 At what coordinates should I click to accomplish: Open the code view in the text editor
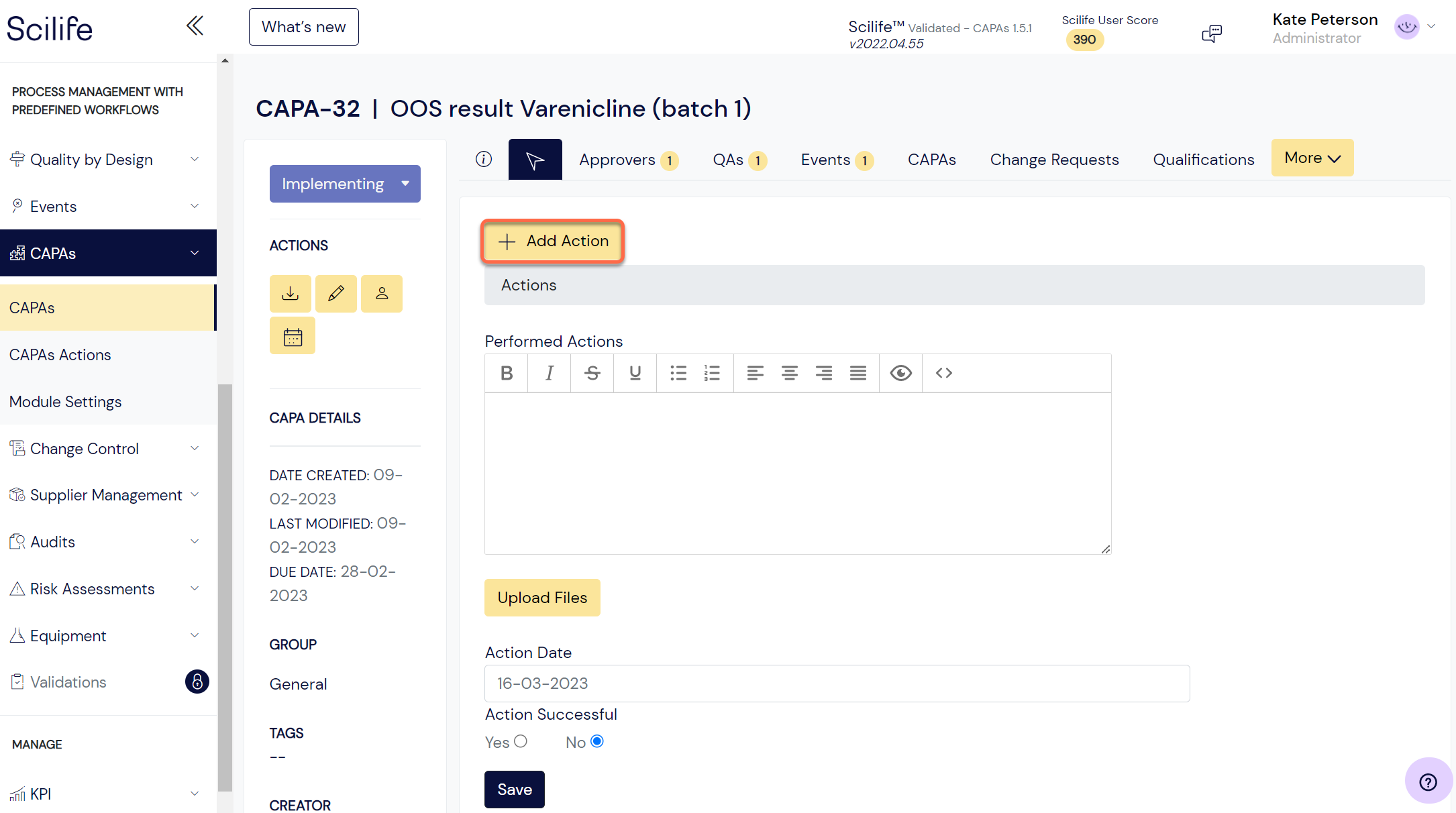tap(943, 373)
